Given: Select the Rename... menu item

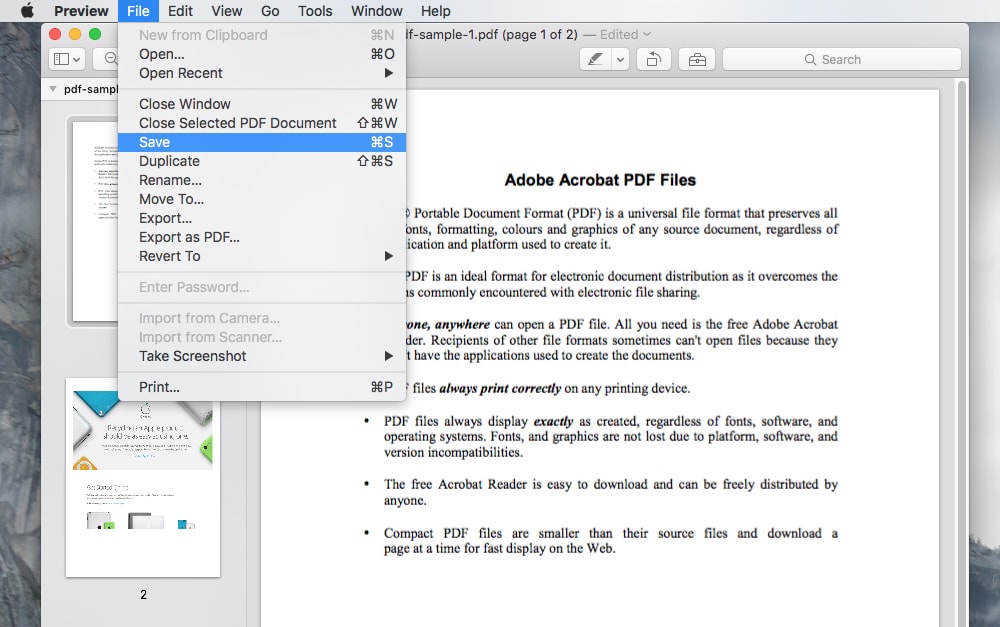Looking at the screenshot, I should click(x=261, y=181).
